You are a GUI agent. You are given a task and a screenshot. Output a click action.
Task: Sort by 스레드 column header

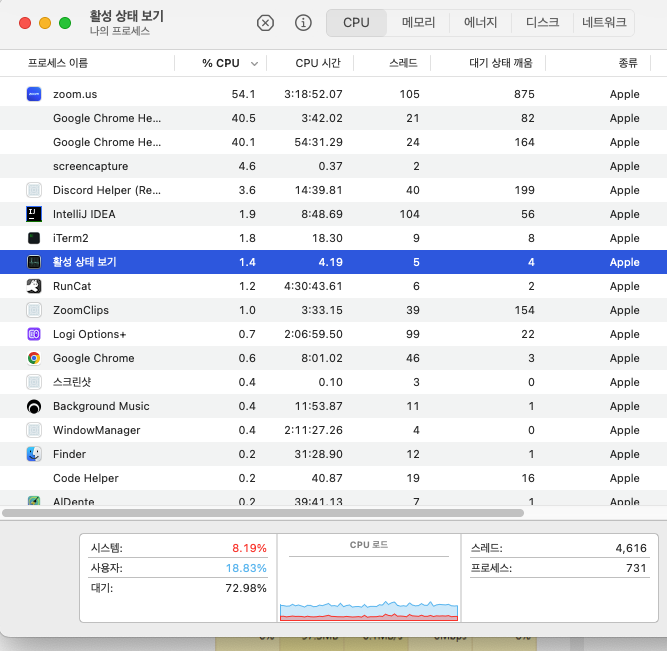click(x=403, y=63)
